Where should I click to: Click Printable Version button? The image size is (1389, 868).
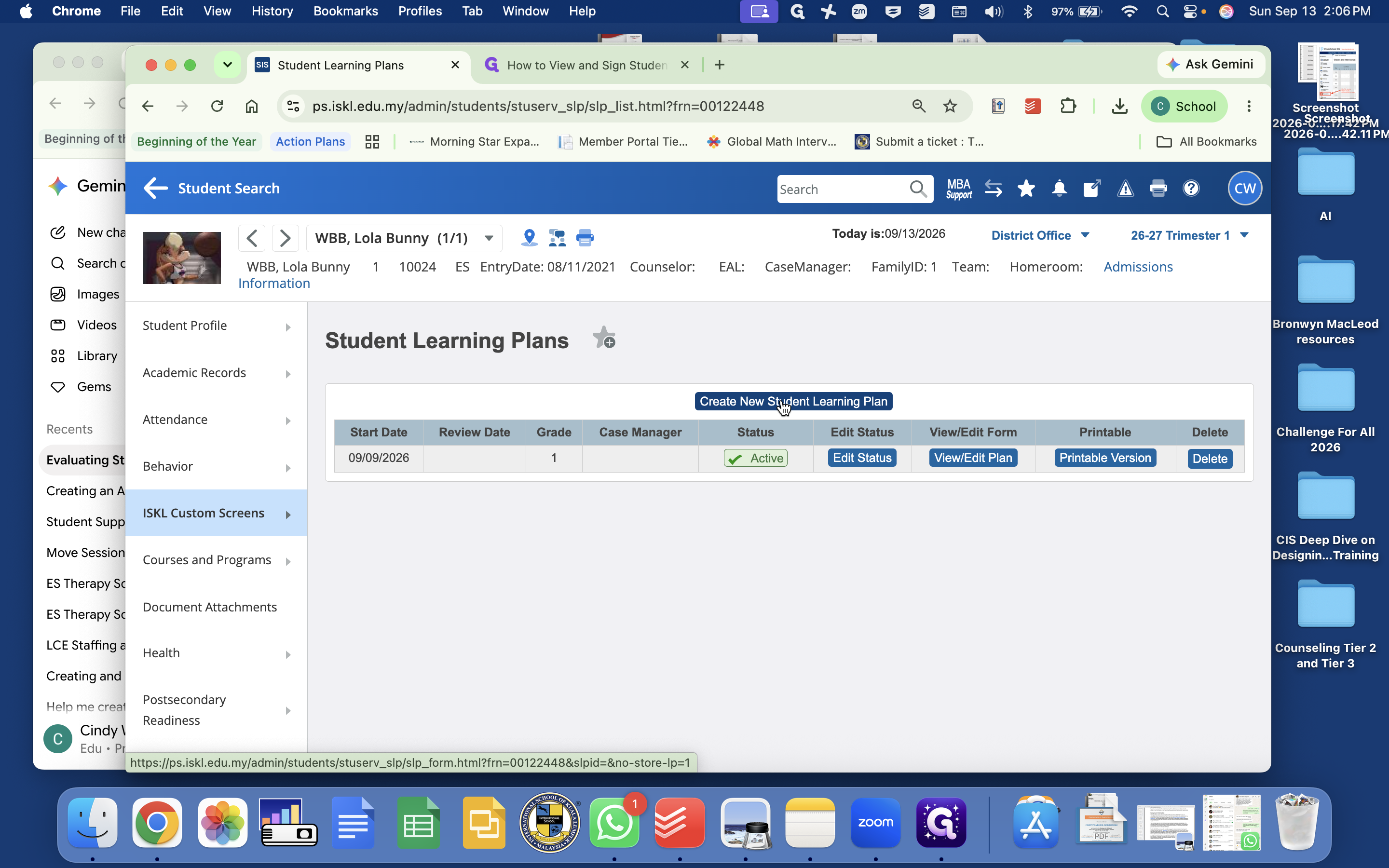coord(1105,458)
